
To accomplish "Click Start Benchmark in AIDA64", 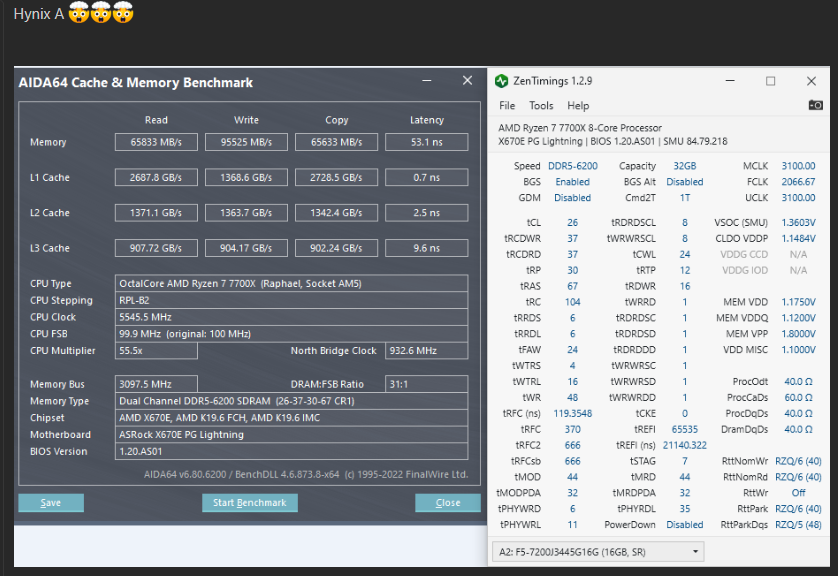I will tap(250, 503).
